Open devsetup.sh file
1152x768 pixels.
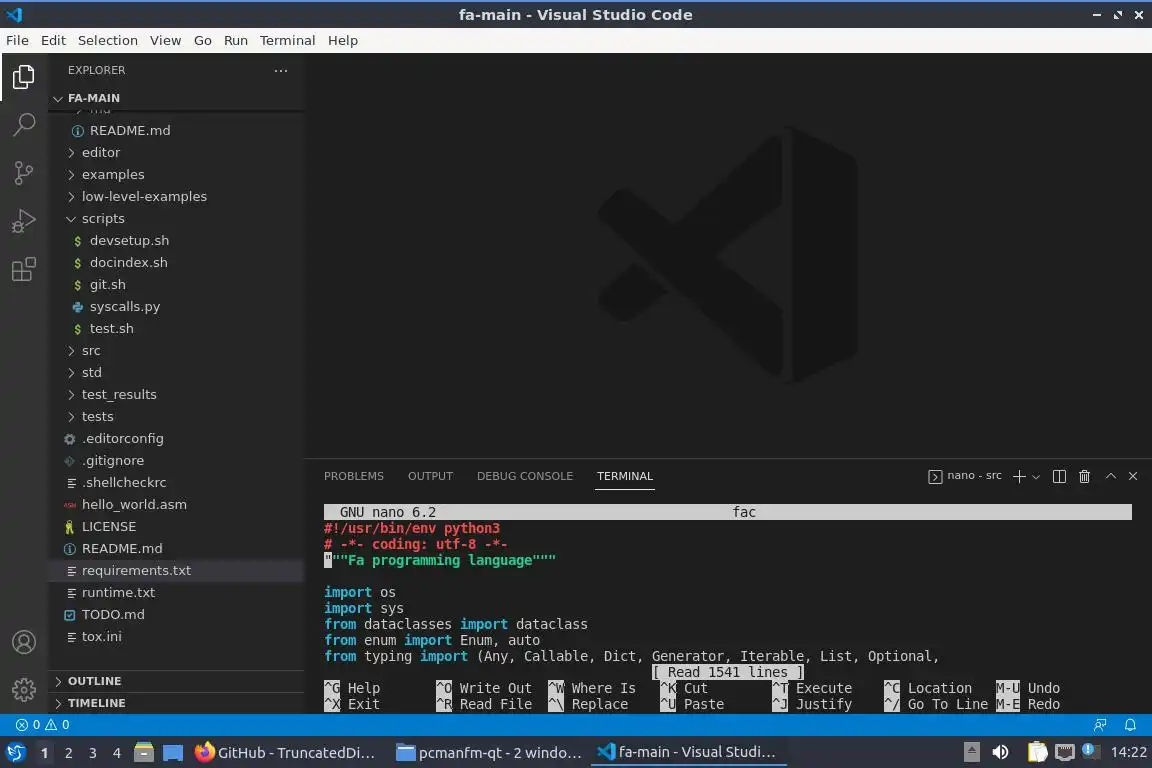(176, 240)
